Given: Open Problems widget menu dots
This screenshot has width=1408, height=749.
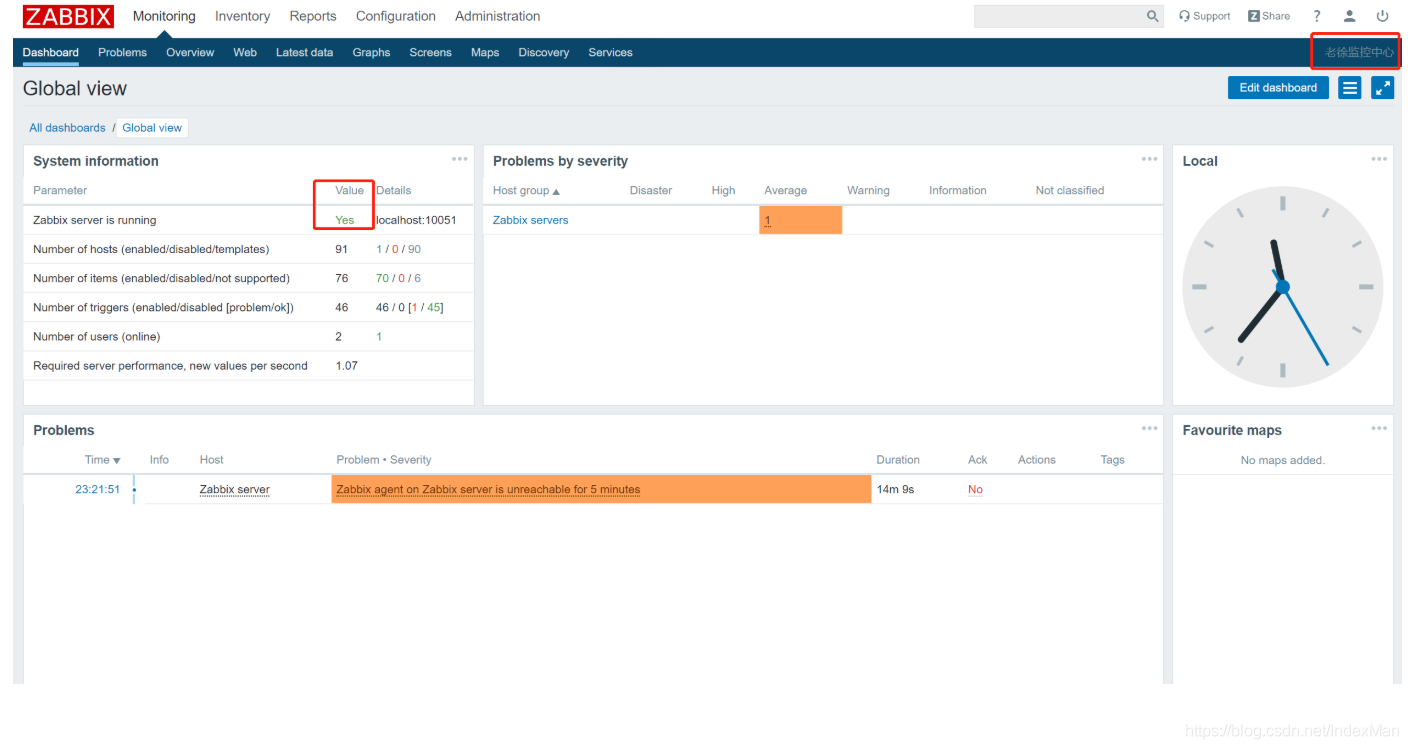Looking at the screenshot, I should point(1149,428).
